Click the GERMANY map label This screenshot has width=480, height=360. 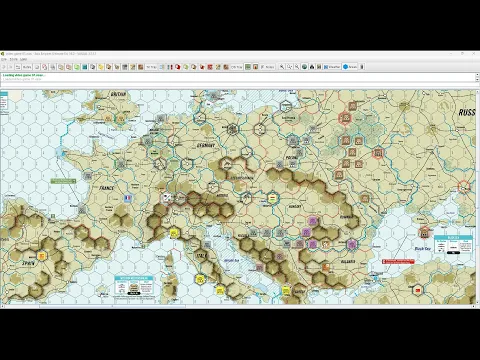(x=206, y=146)
